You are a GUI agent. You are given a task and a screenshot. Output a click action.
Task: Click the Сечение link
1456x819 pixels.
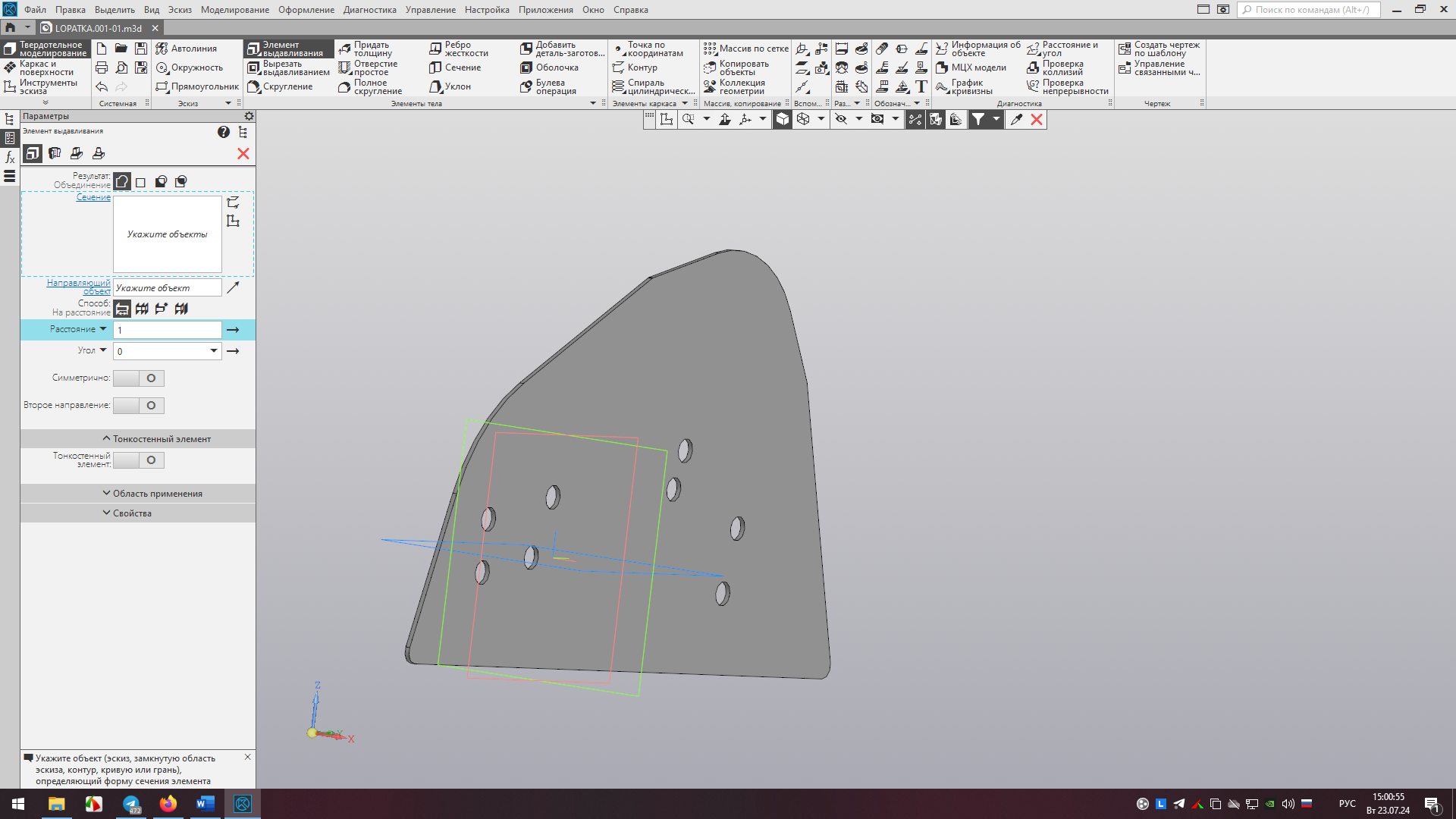click(x=93, y=197)
